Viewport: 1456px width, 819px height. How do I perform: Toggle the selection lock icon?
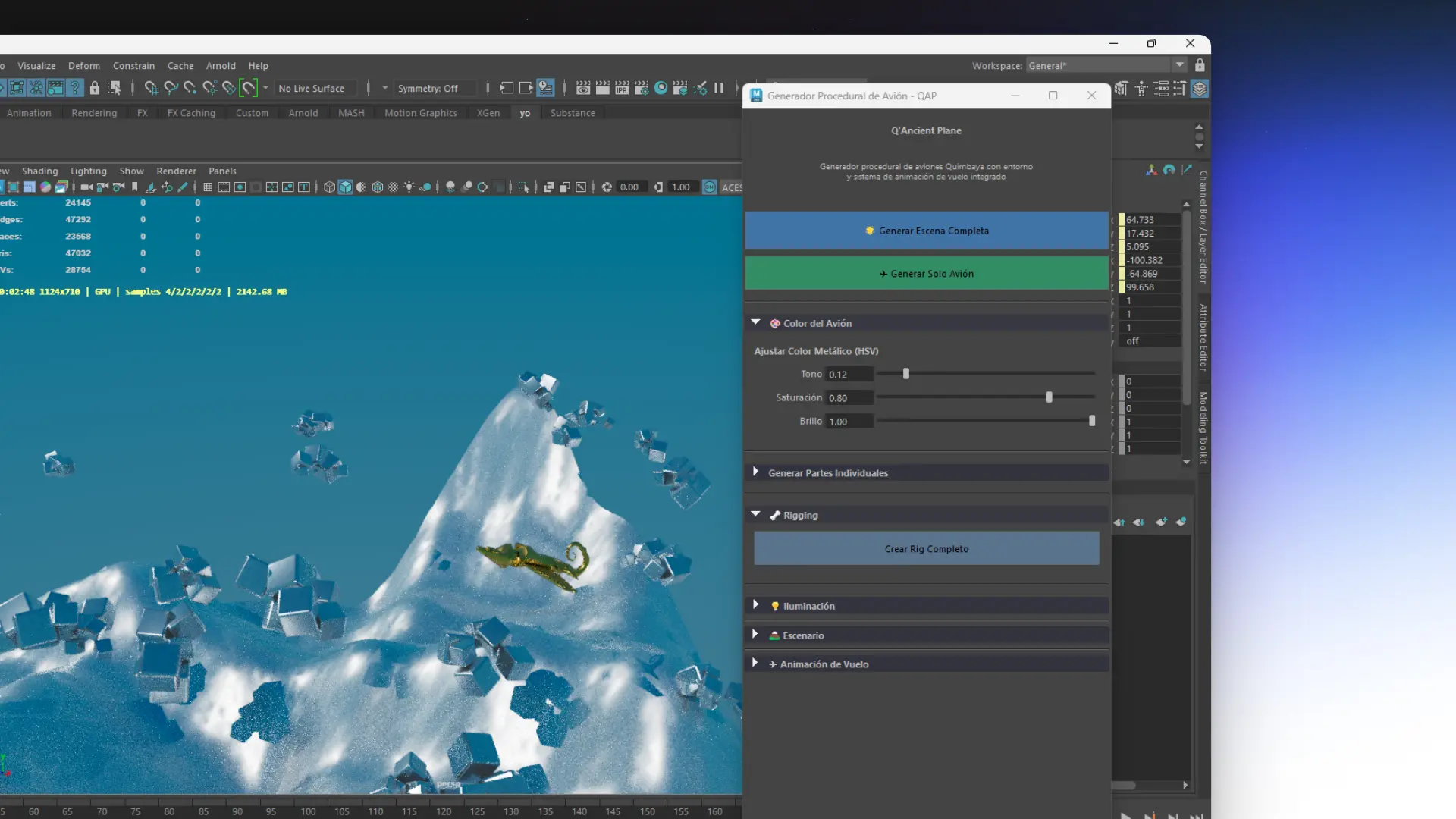96,88
